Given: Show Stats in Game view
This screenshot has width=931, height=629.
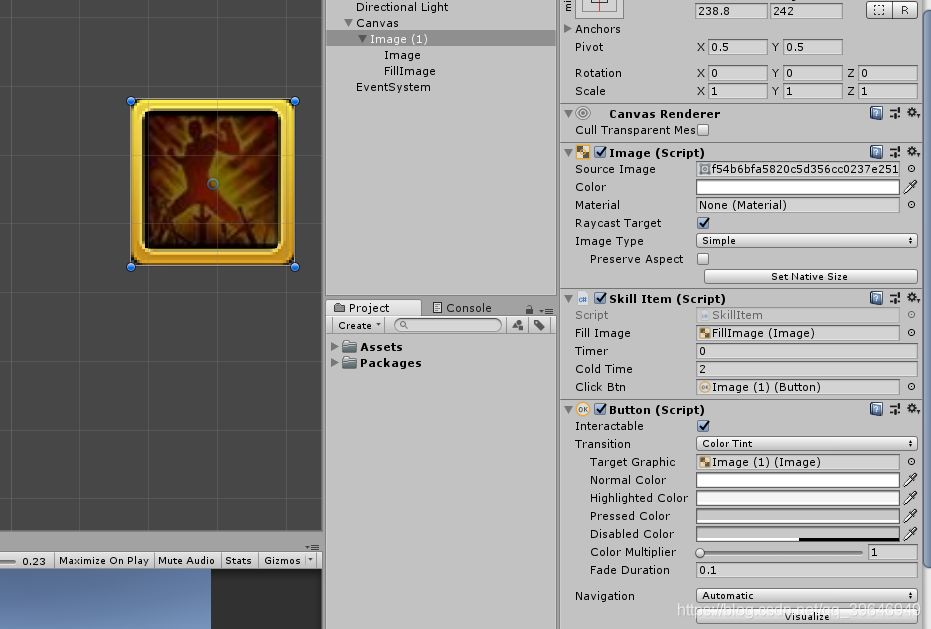Looking at the screenshot, I should pyautogui.click(x=239, y=560).
